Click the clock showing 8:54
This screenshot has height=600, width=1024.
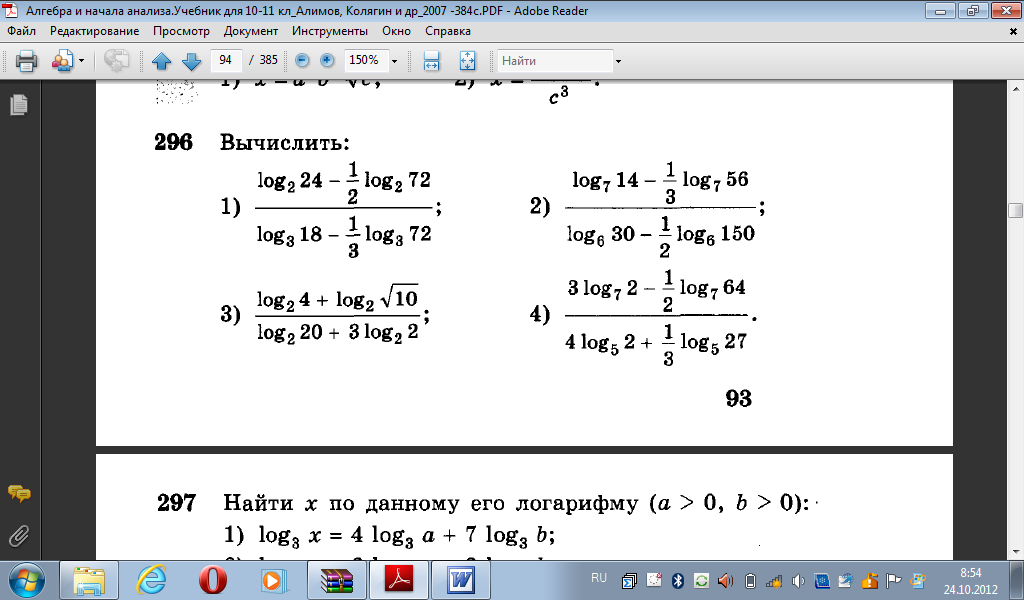970,573
